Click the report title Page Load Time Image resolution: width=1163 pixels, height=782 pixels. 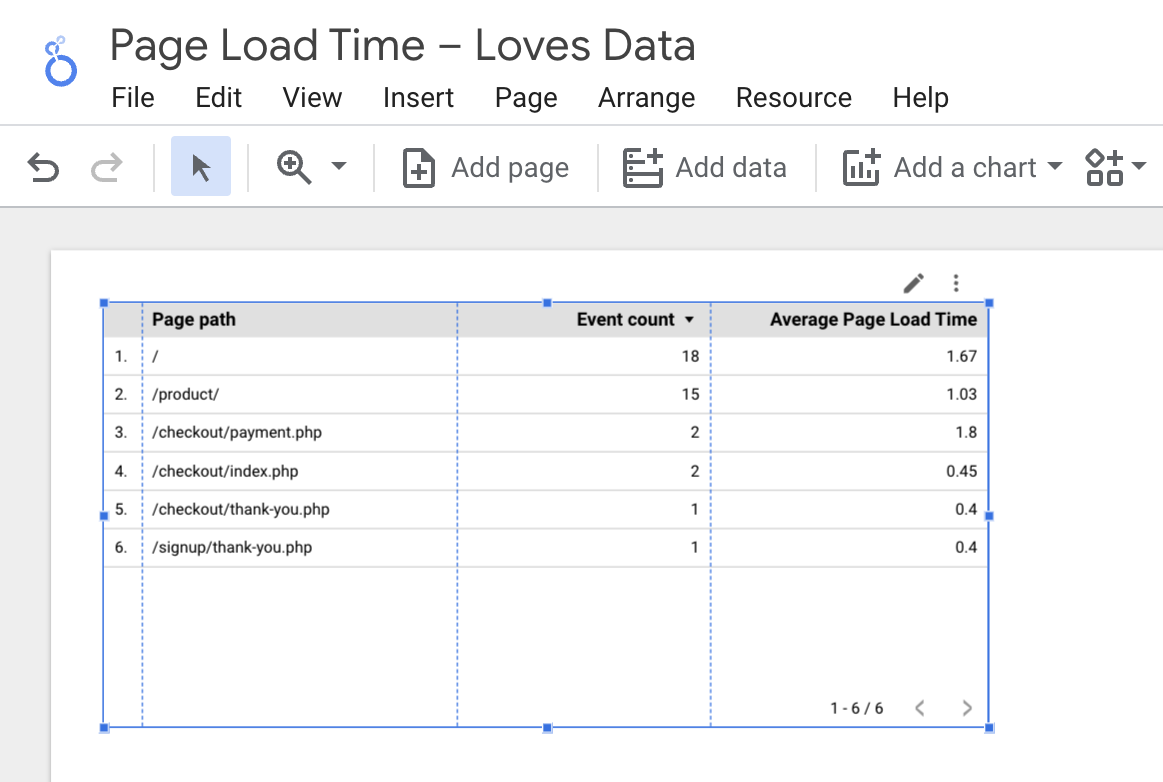point(402,46)
